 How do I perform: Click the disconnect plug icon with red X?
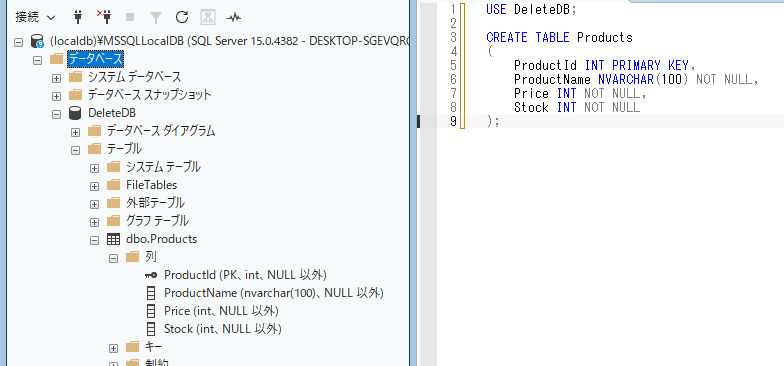tap(104, 17)
